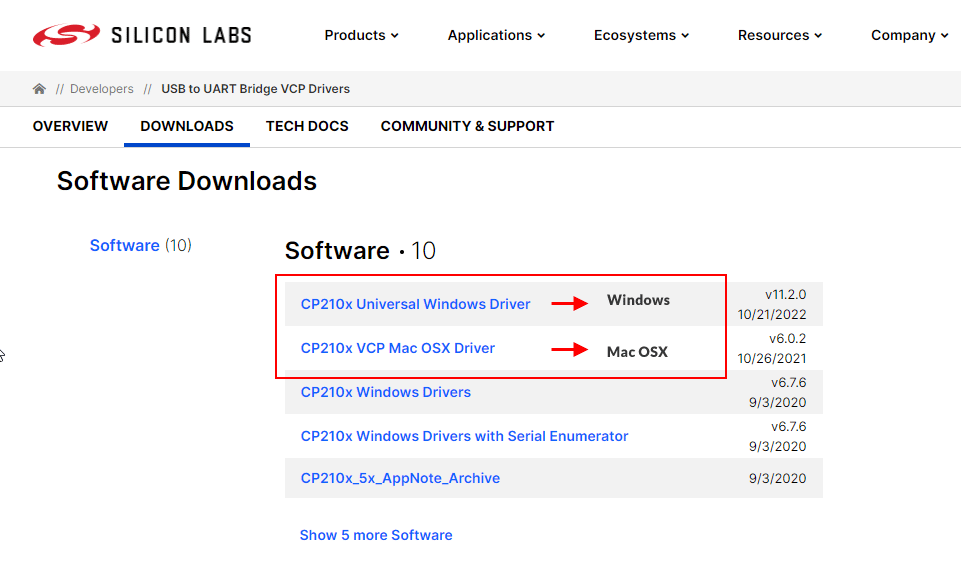Screen dimensions: 961x574
Task: Go to Community & Support tab
Action: coord(467,126)
